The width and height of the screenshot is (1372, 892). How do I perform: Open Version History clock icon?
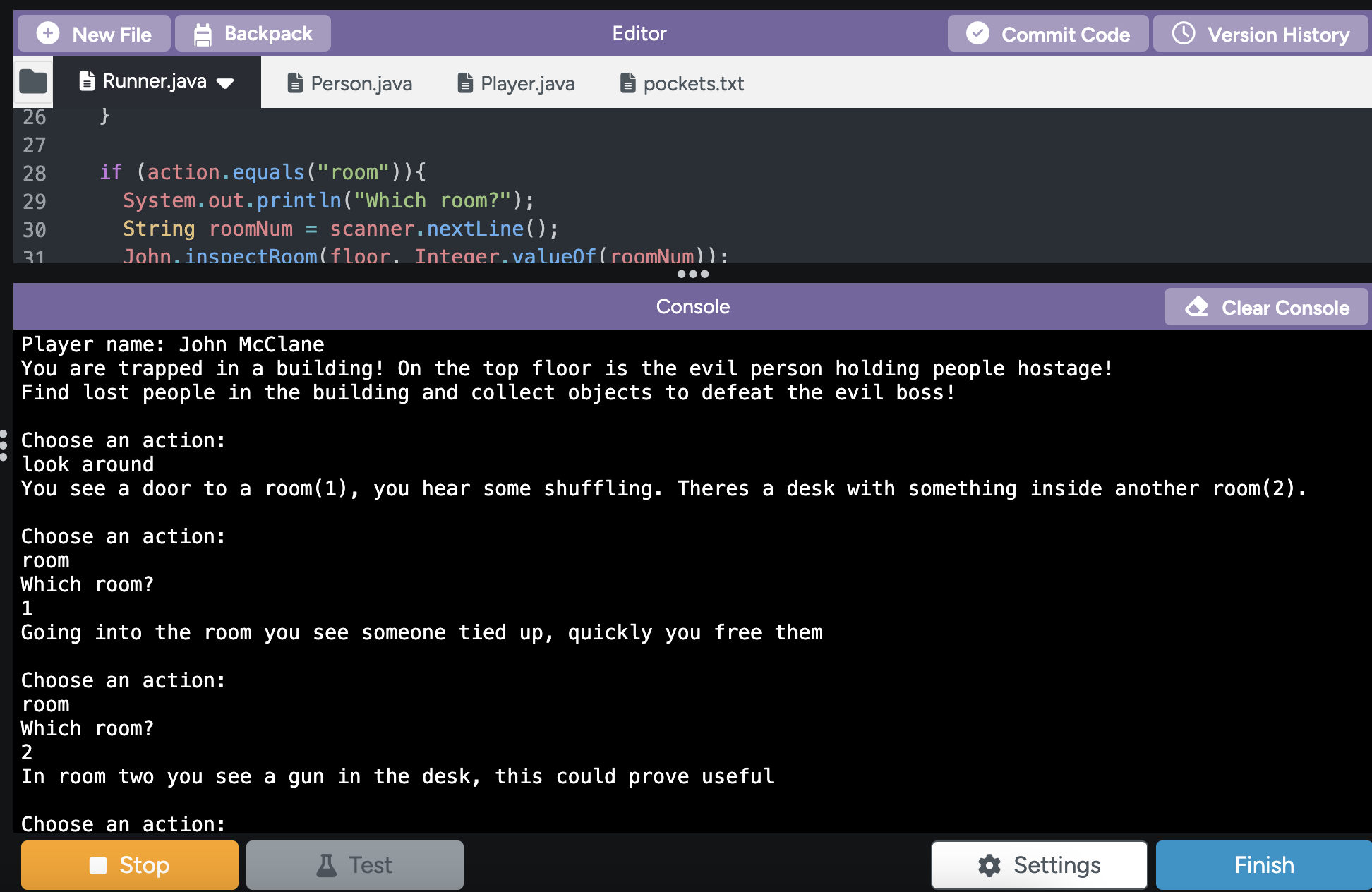(x=1184, y=33)
